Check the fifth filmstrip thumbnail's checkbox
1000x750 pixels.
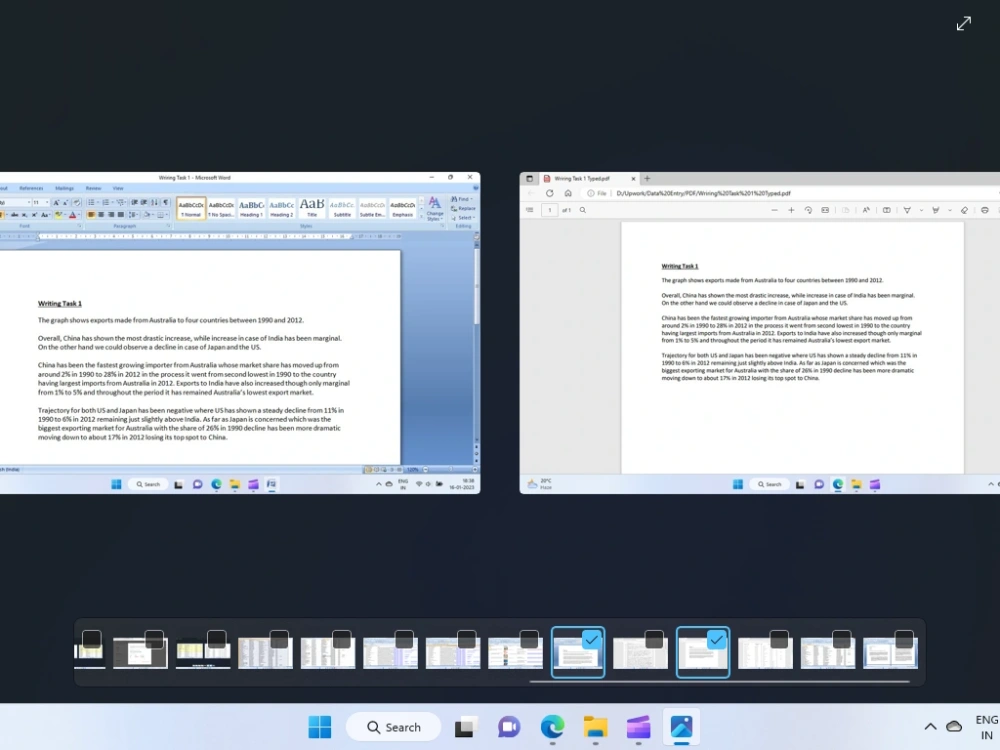341,640
